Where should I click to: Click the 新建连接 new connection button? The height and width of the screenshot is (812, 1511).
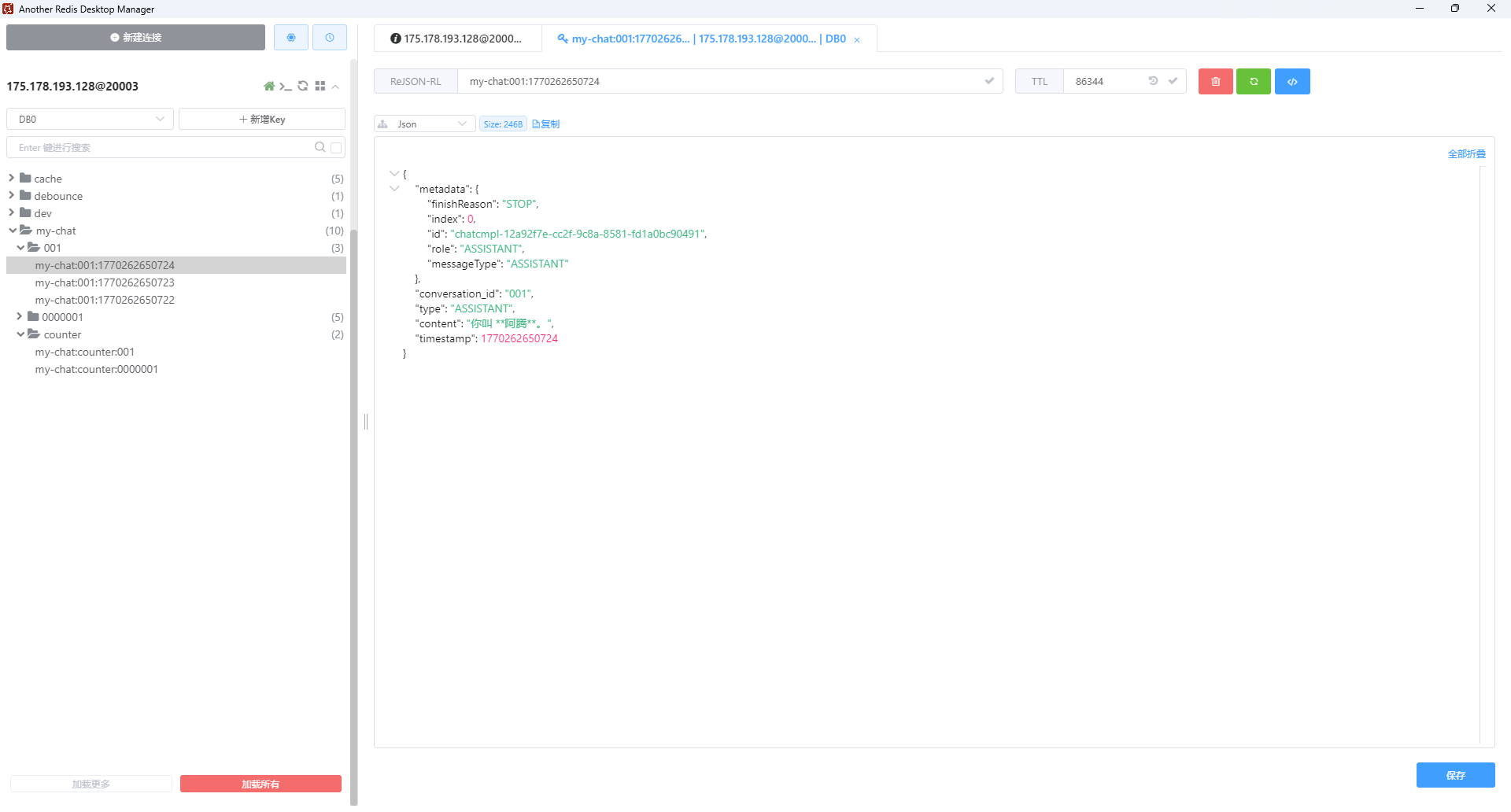click(135, 38)
